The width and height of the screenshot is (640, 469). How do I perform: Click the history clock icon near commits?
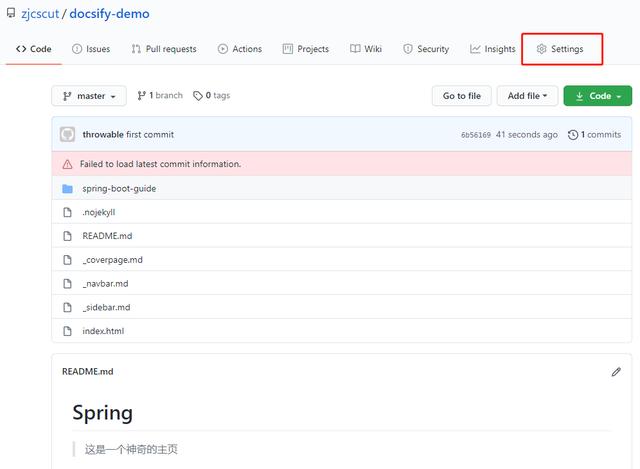click(x=573, y=135)
